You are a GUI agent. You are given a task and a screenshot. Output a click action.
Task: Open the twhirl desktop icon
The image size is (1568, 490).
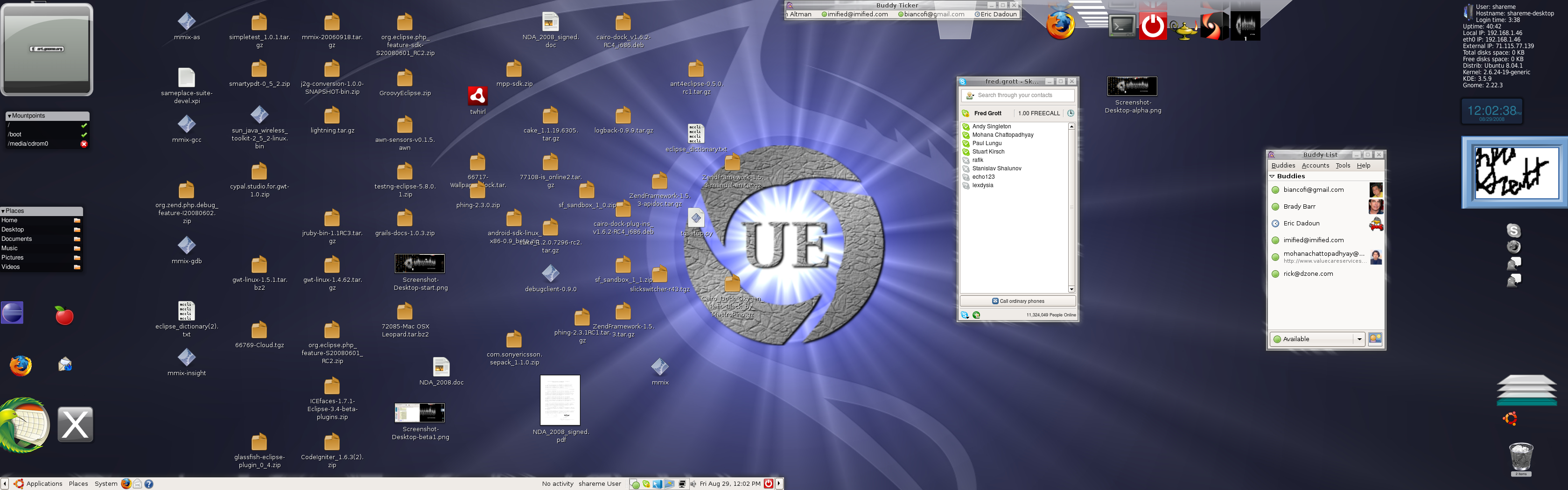pos(478,96)
